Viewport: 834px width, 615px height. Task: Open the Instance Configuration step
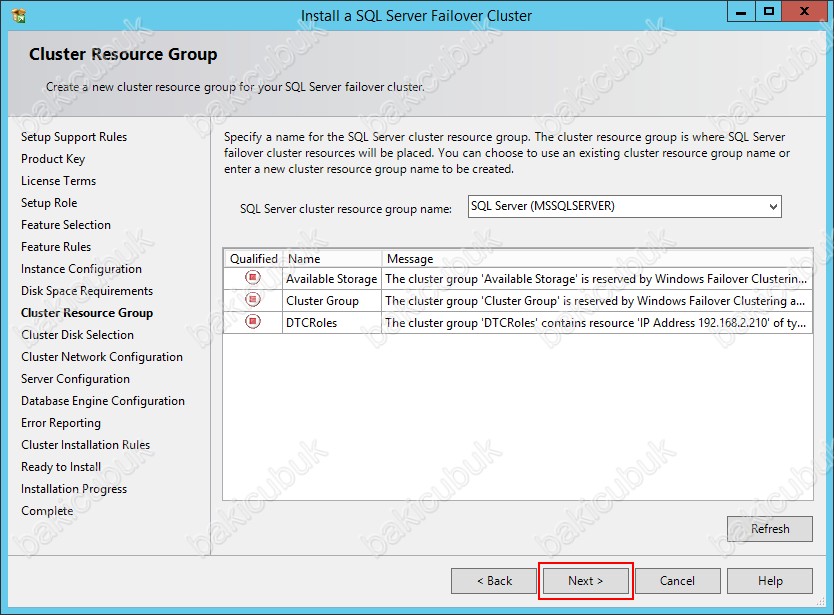(x=81, y=269)
